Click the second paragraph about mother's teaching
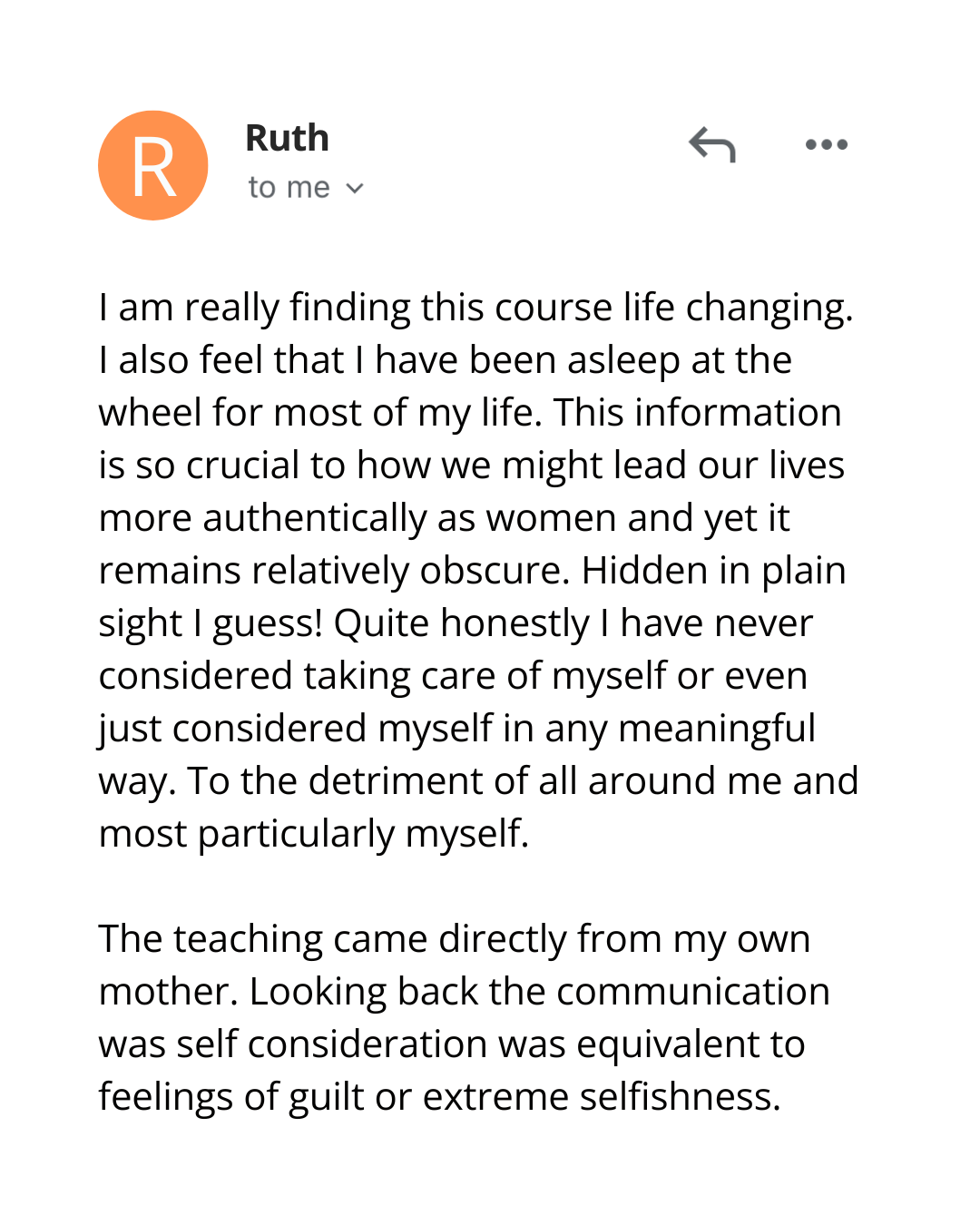Screen dimensions: 980x1225 (x=463, y=1017)
